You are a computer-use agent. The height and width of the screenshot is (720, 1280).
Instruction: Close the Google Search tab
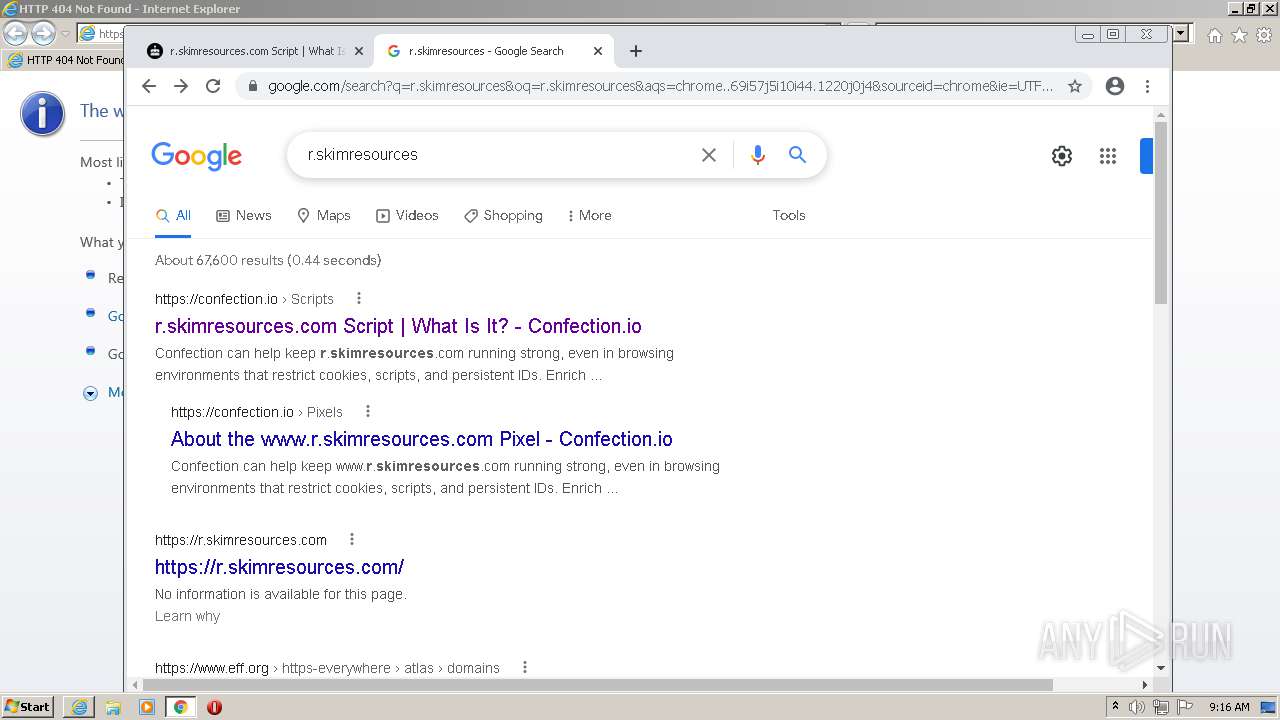click(x=598, y=51)
